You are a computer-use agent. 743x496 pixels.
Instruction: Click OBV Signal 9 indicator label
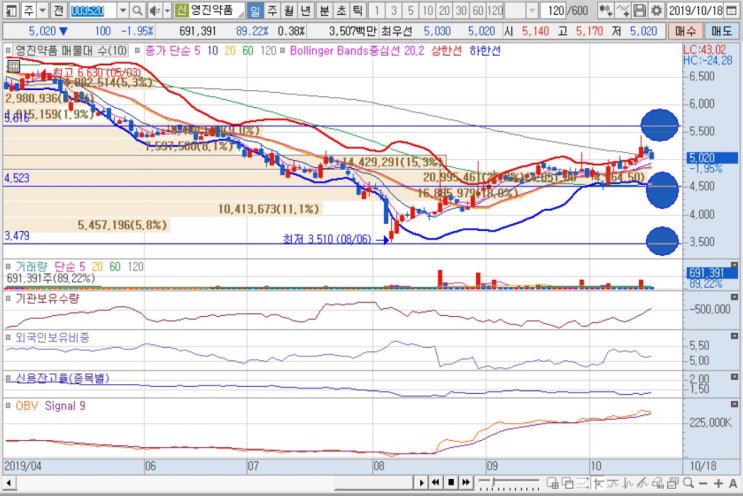pyautogui.click(x=50, y=406)
